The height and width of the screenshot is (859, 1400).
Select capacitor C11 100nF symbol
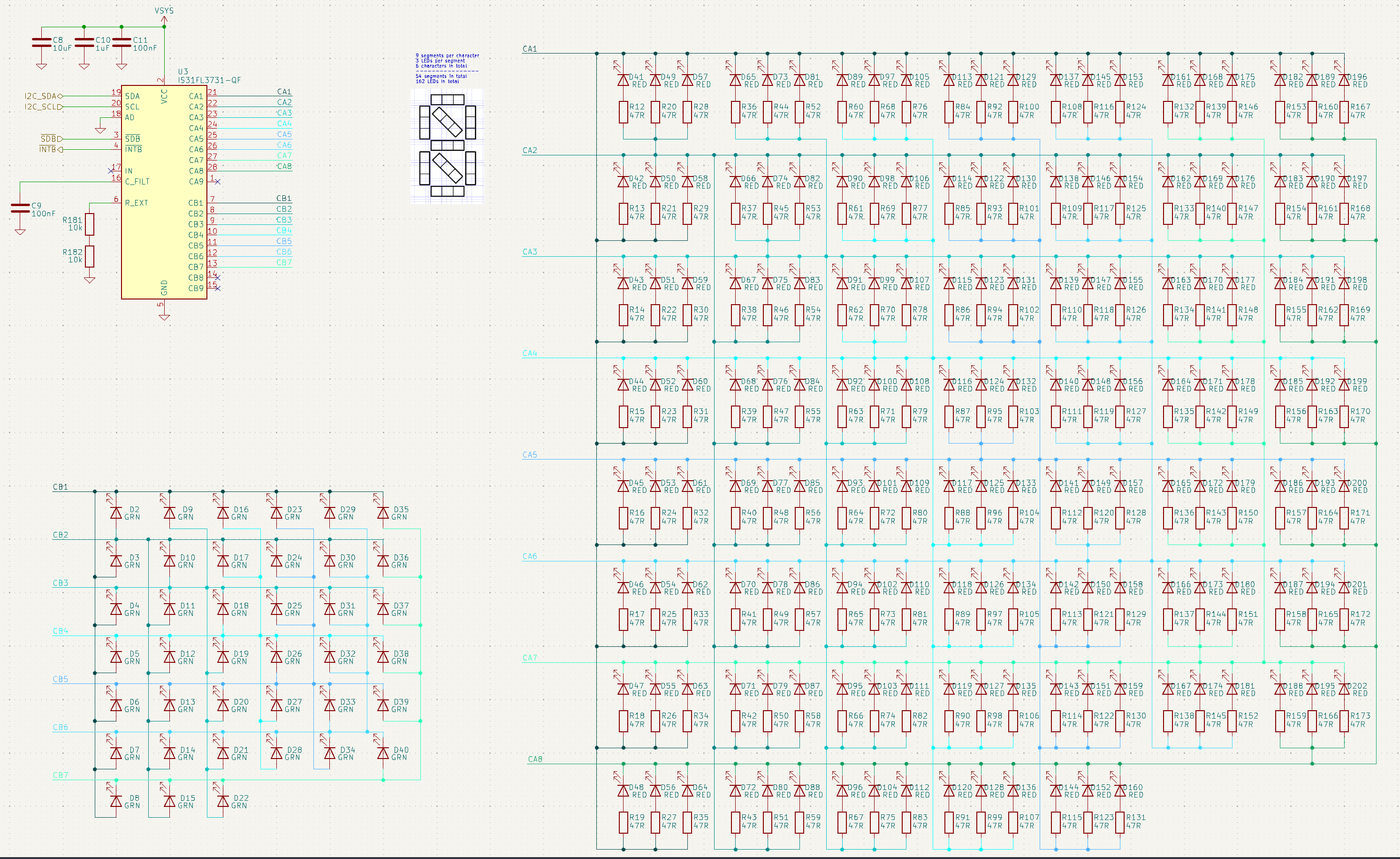[x=122, y=43]
